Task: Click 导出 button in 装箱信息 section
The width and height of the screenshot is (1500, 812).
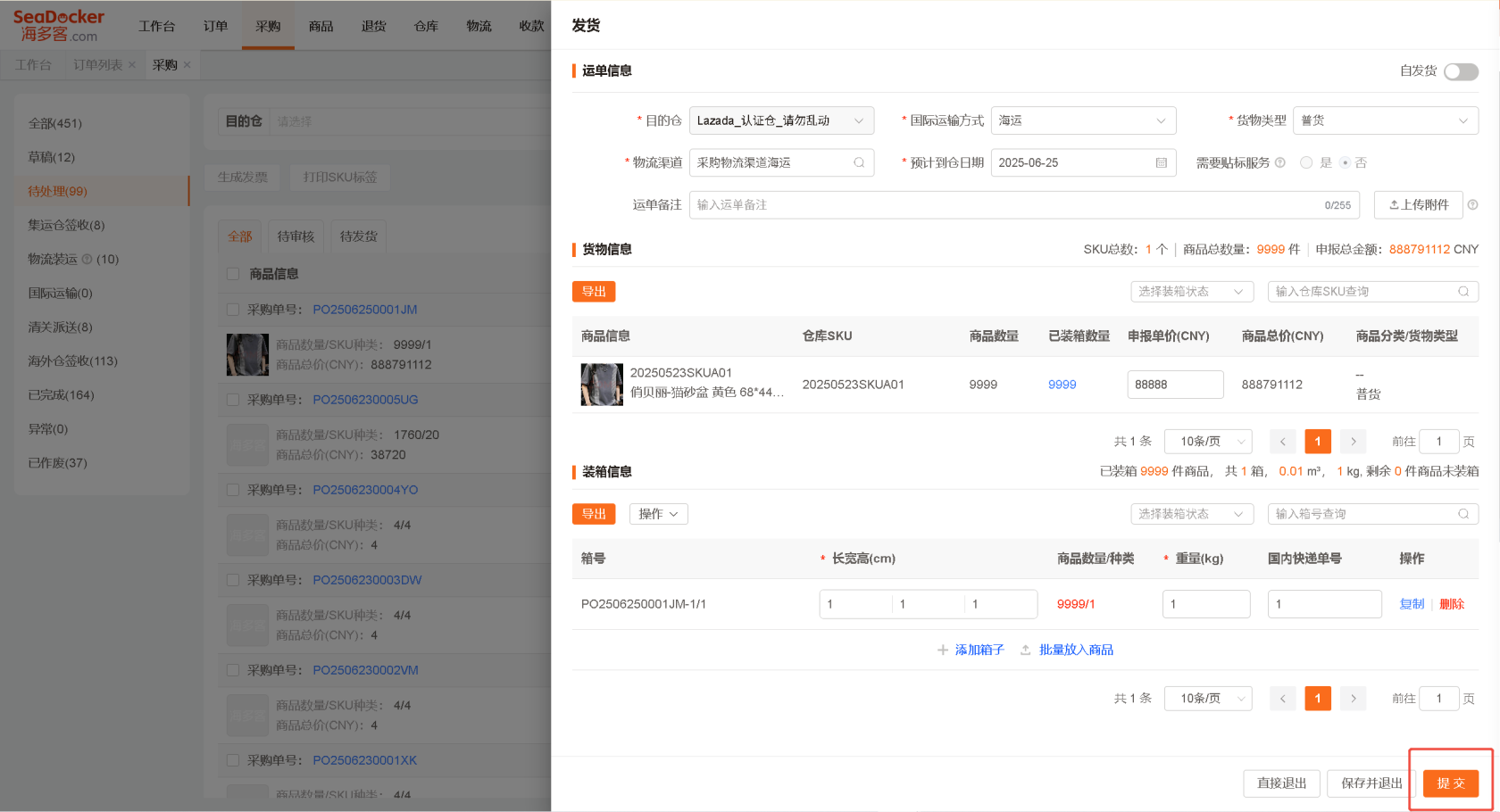Action: (x=594, y=514)
